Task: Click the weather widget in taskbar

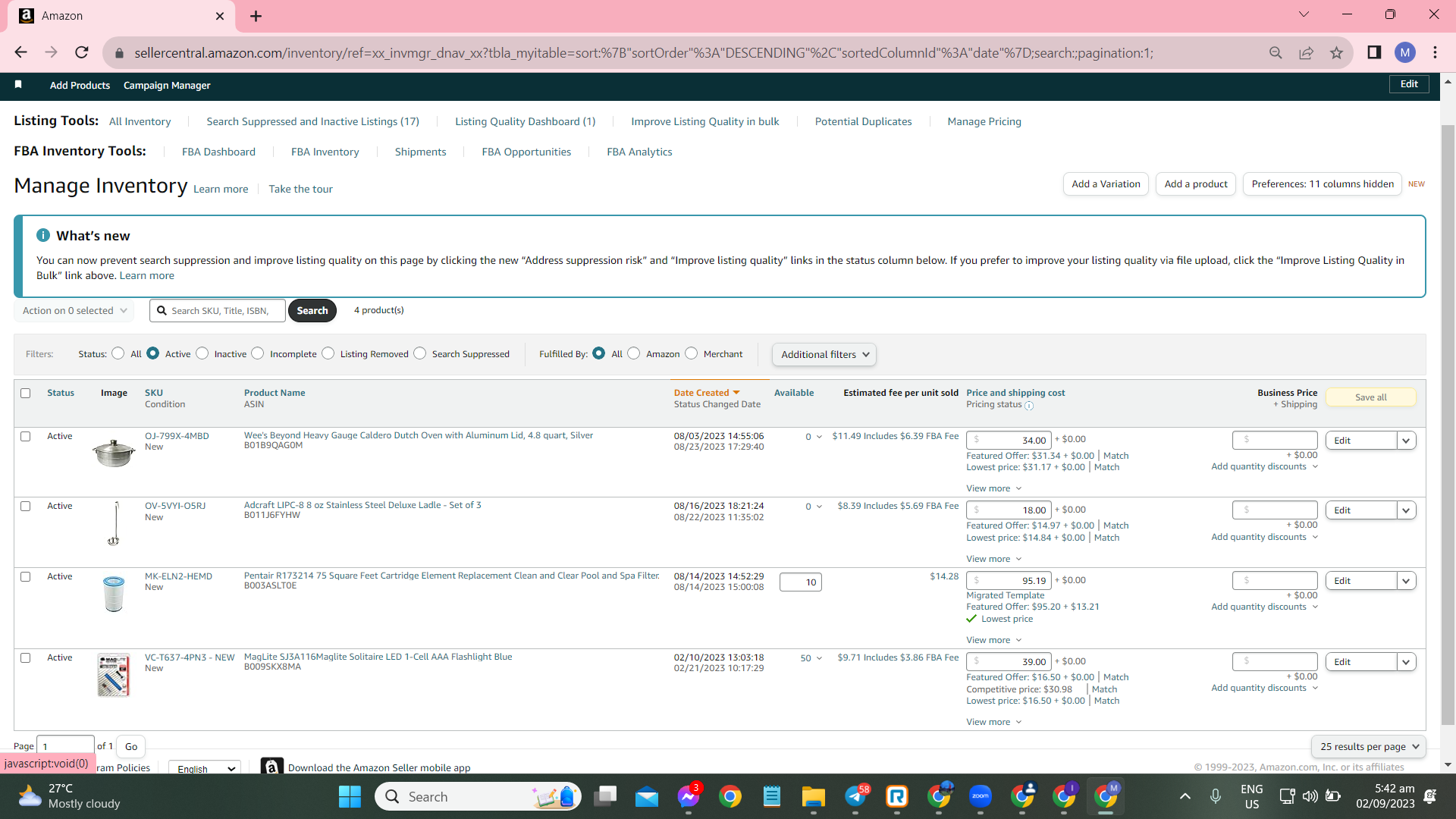Action: point(68,796)
